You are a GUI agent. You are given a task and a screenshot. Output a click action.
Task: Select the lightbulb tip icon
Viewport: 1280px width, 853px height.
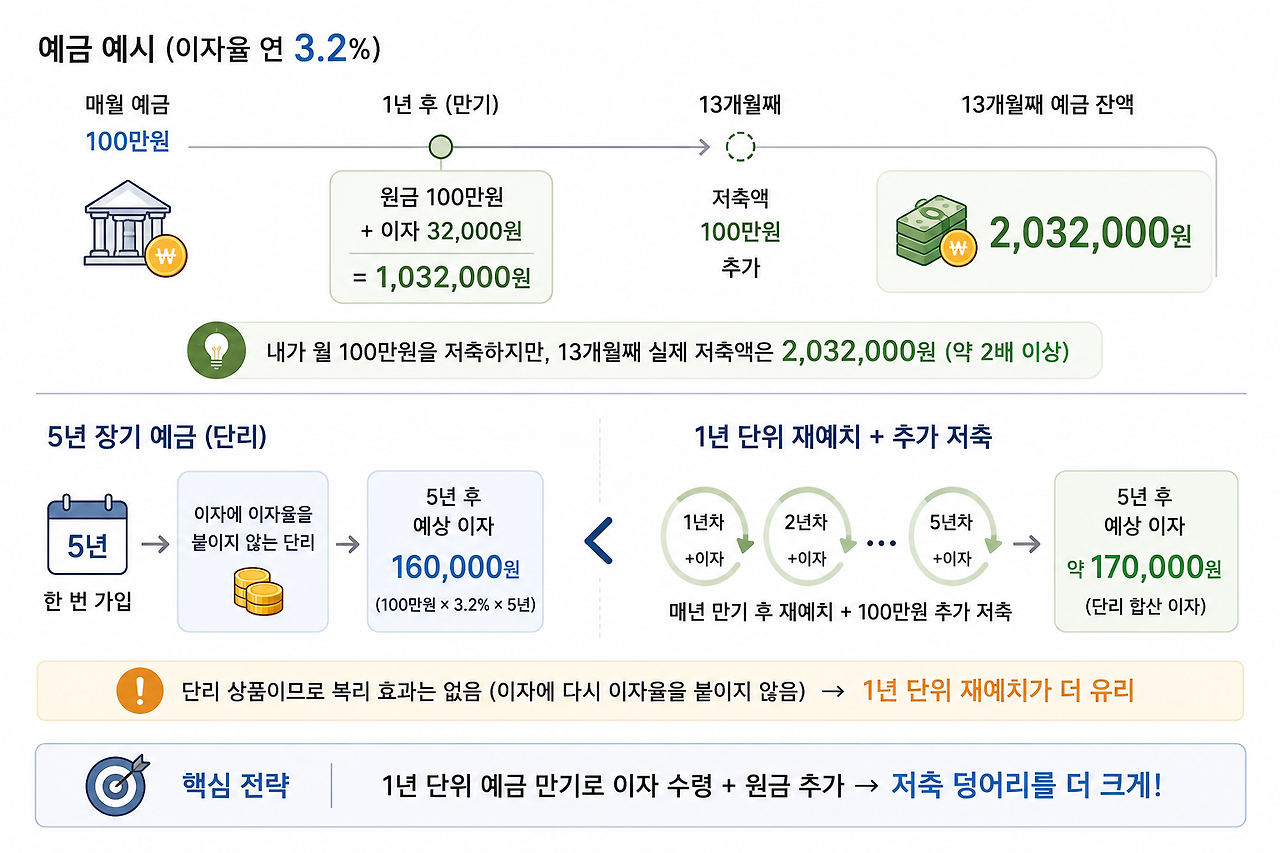pyautogui.click(x=217, y=350)
